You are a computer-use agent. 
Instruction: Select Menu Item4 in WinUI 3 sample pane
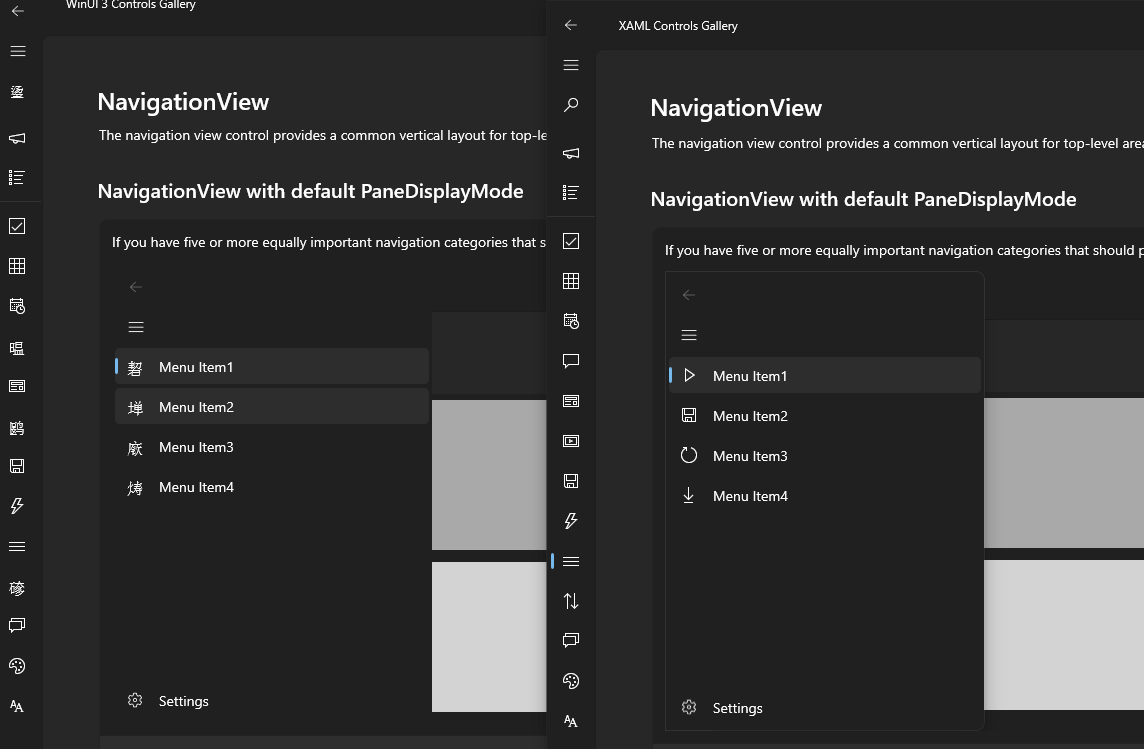[x=271, y=487]
